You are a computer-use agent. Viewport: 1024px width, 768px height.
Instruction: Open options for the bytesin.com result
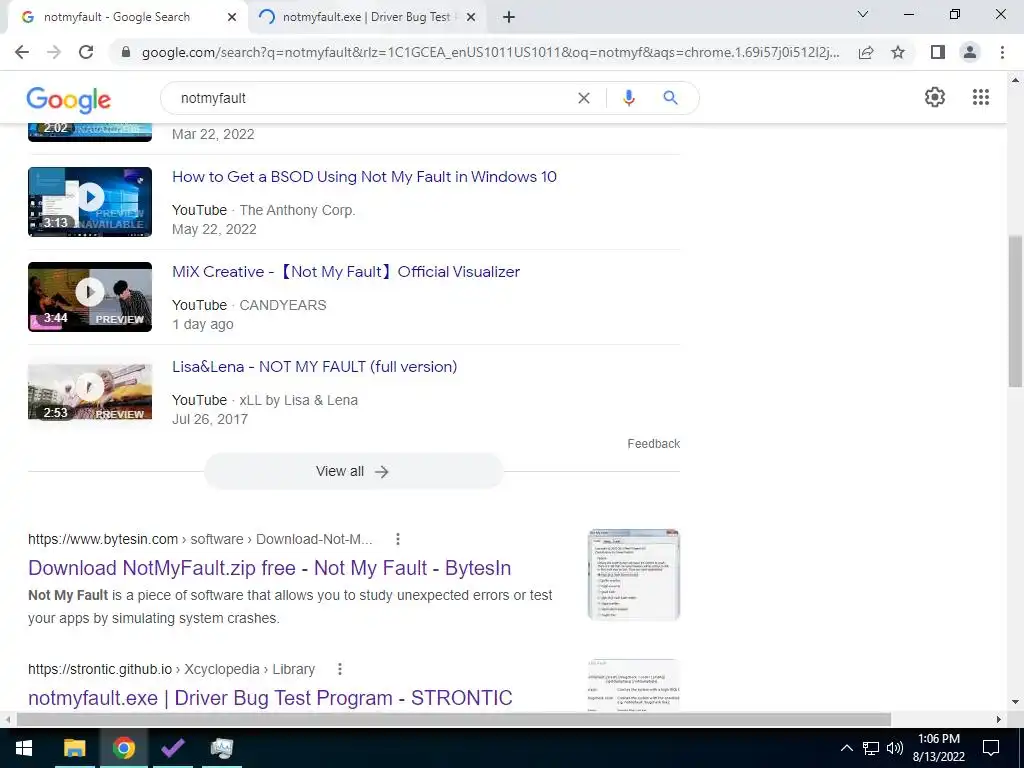click(398, 539)
